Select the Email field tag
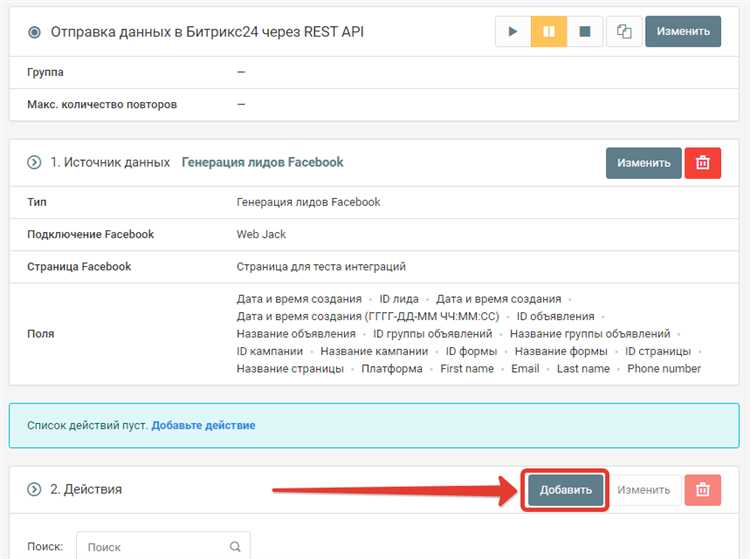Viewport: 750px width, 559px height. click(x=525, y=369)
